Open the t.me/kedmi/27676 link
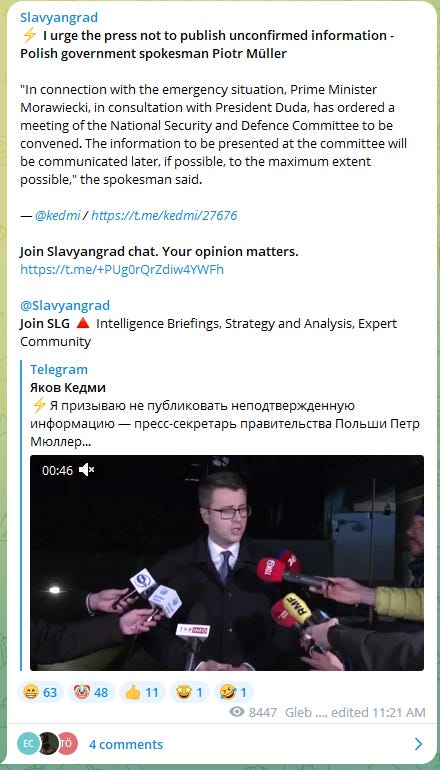This screenshot has width=440, height=770. tap(164, 215)
